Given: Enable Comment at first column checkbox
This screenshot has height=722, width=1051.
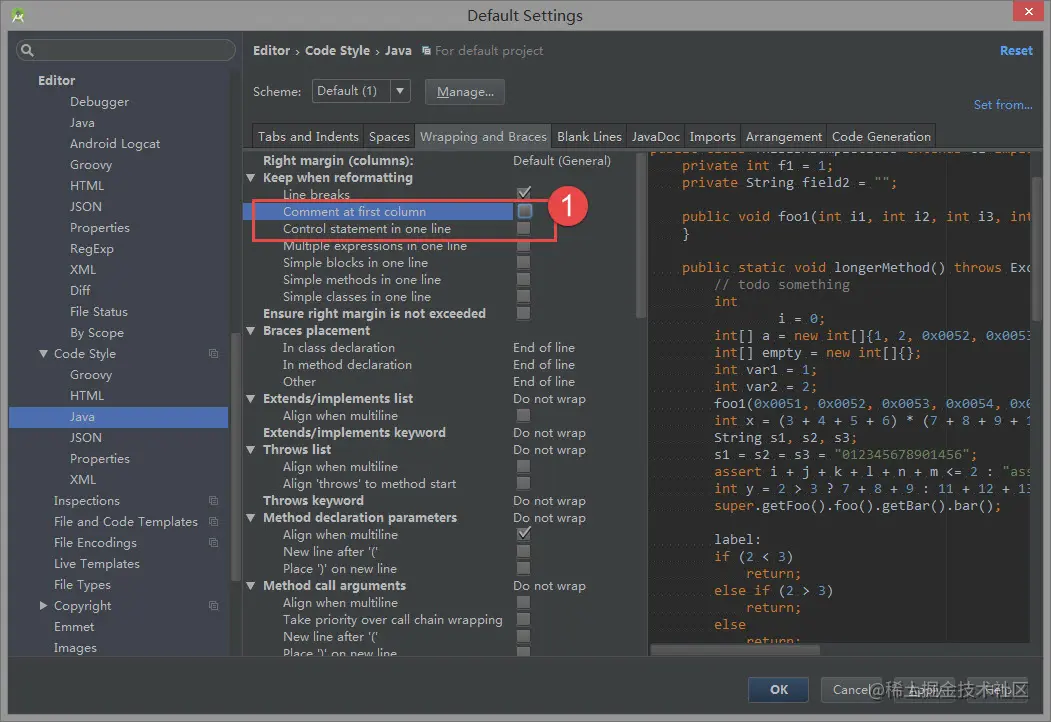Looking at the screenshot, I should (x=524, y=211).
